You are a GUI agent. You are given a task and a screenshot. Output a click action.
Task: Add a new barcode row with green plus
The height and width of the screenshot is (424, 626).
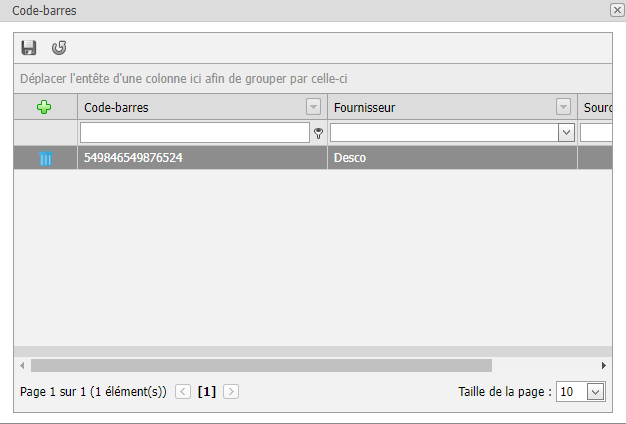(44, 107)
